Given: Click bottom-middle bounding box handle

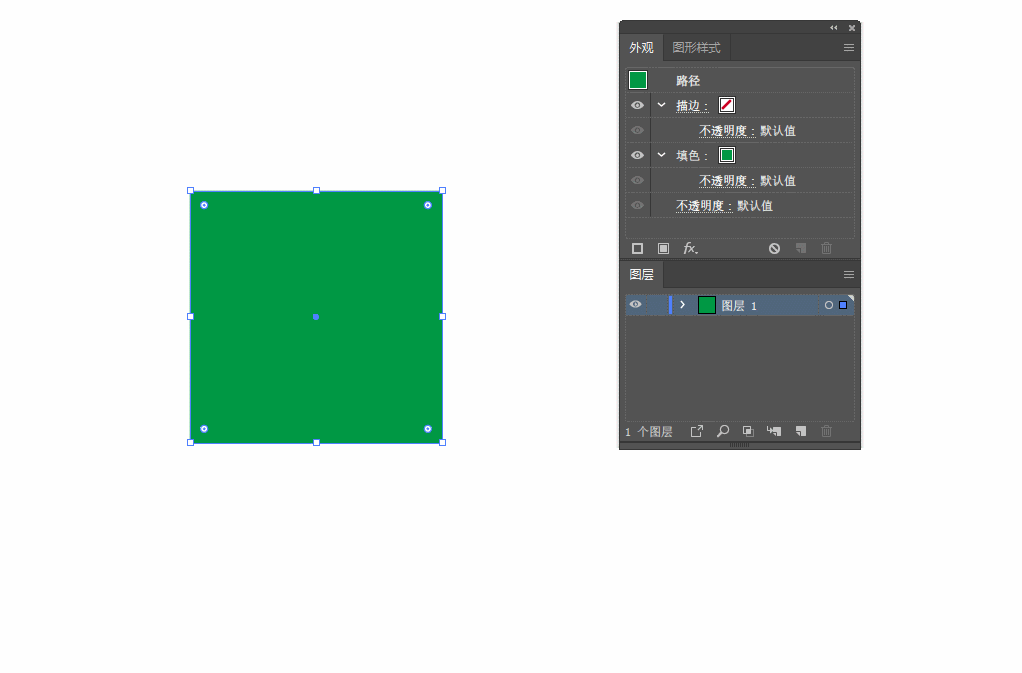Looking at the screenshot, I should coord(316,442).
